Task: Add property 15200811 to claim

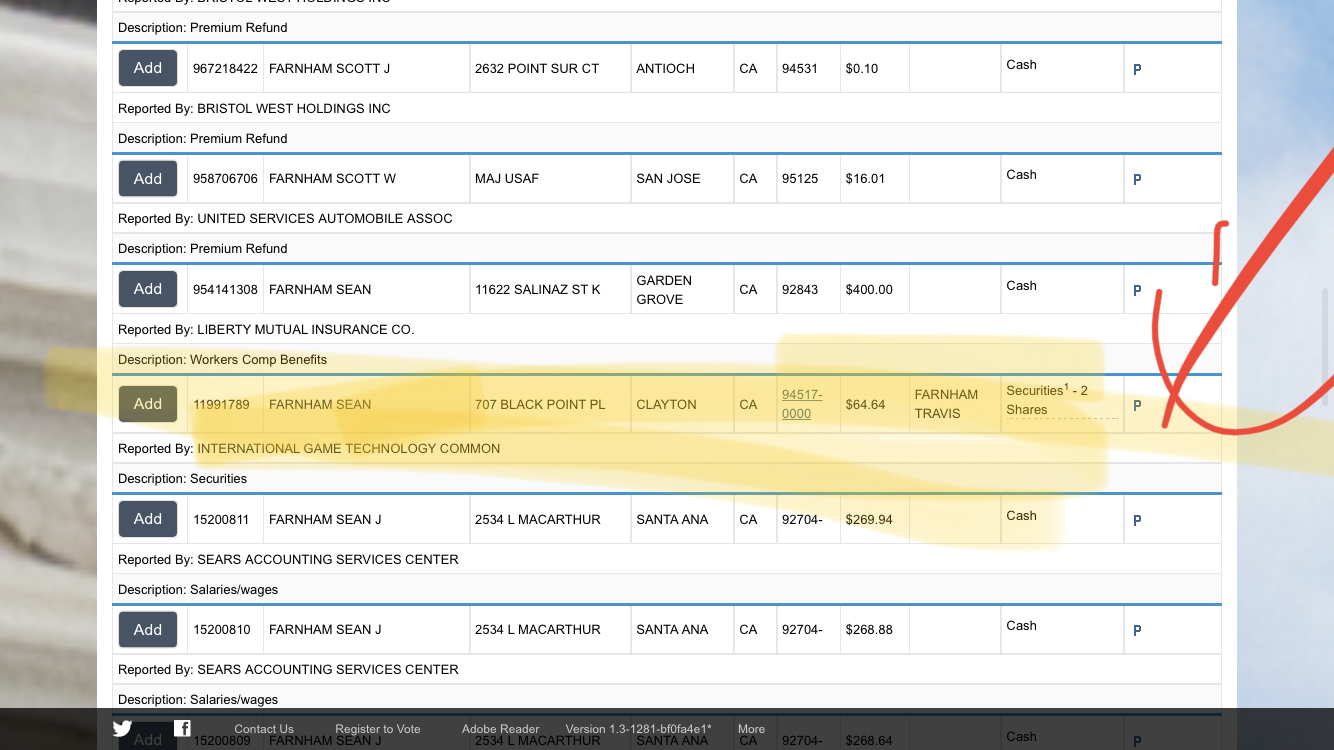Action: [x=148, y=519]
